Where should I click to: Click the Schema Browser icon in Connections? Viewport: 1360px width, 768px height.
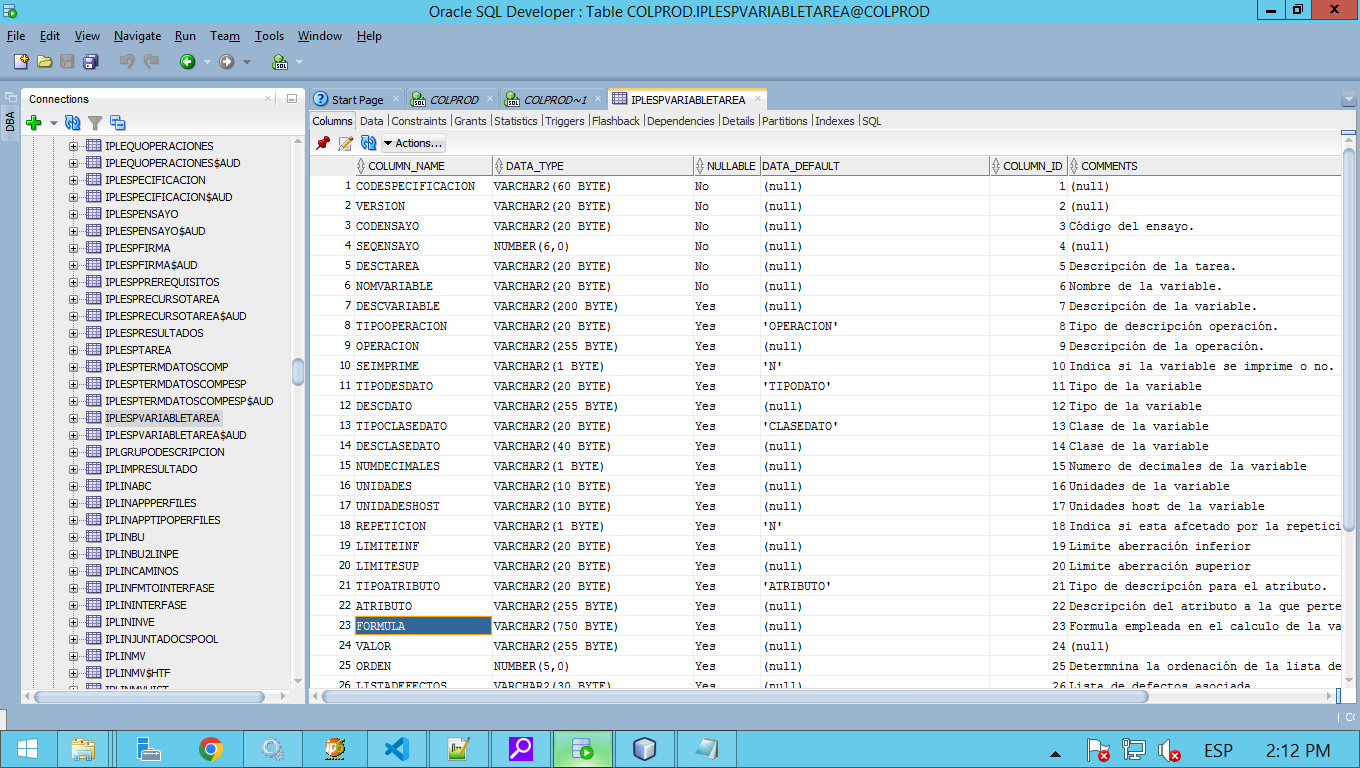(x=118, y=123)
